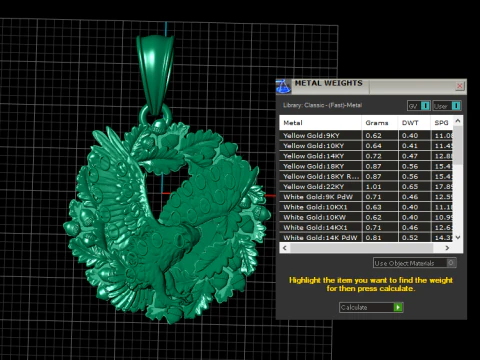Viewport: 480px width, 360px height.
Task: Click the Calculate button
Action: tap(371, 307)
